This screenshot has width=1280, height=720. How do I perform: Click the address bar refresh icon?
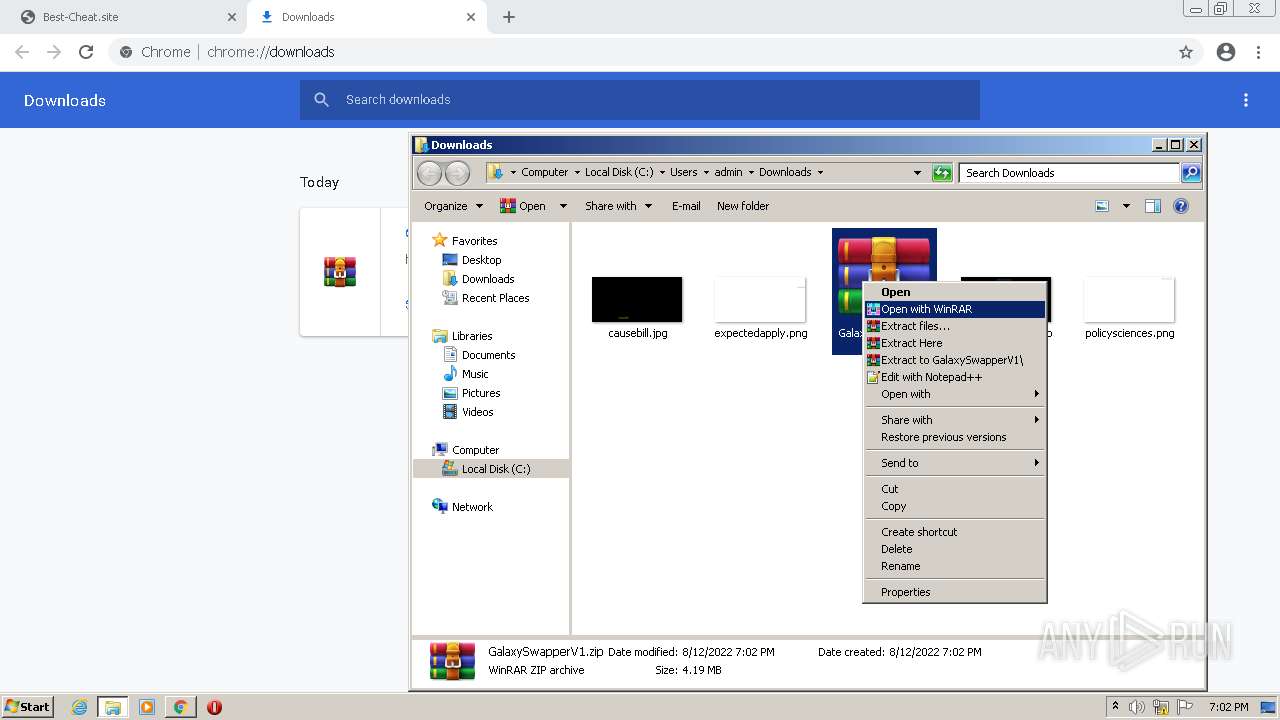tap(942, 173)
